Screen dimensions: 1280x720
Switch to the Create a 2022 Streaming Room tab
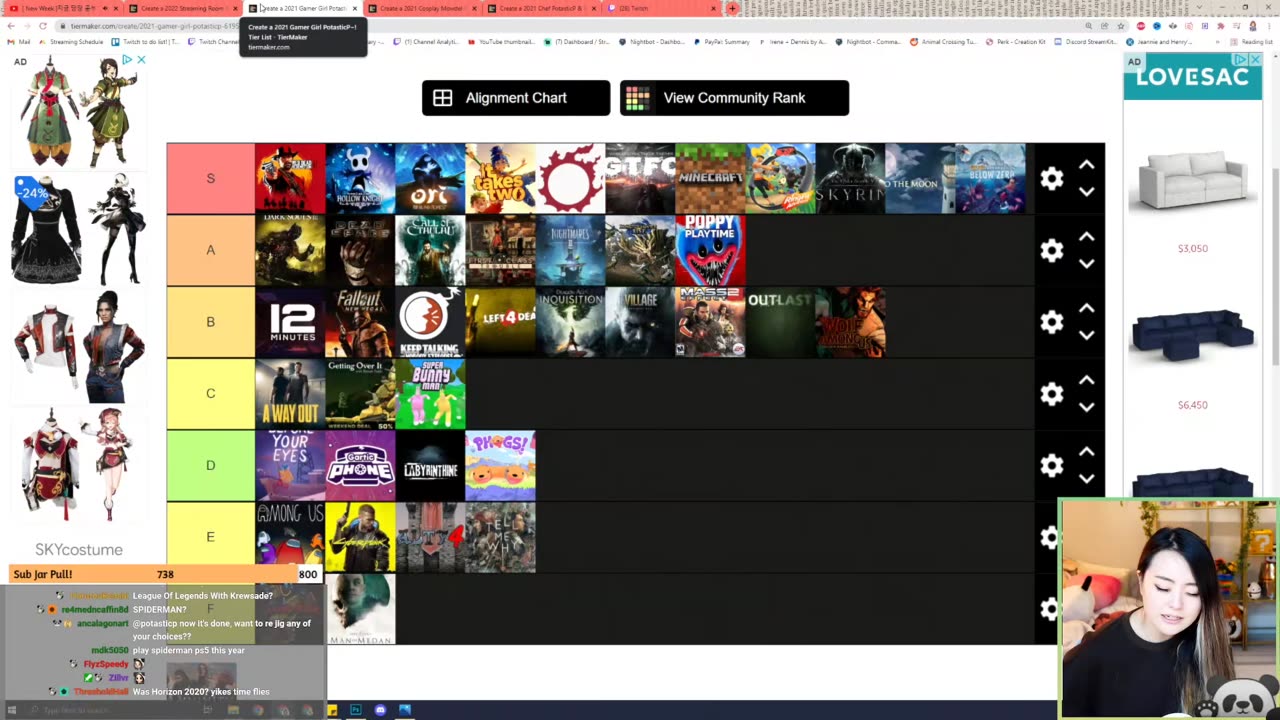182,8
